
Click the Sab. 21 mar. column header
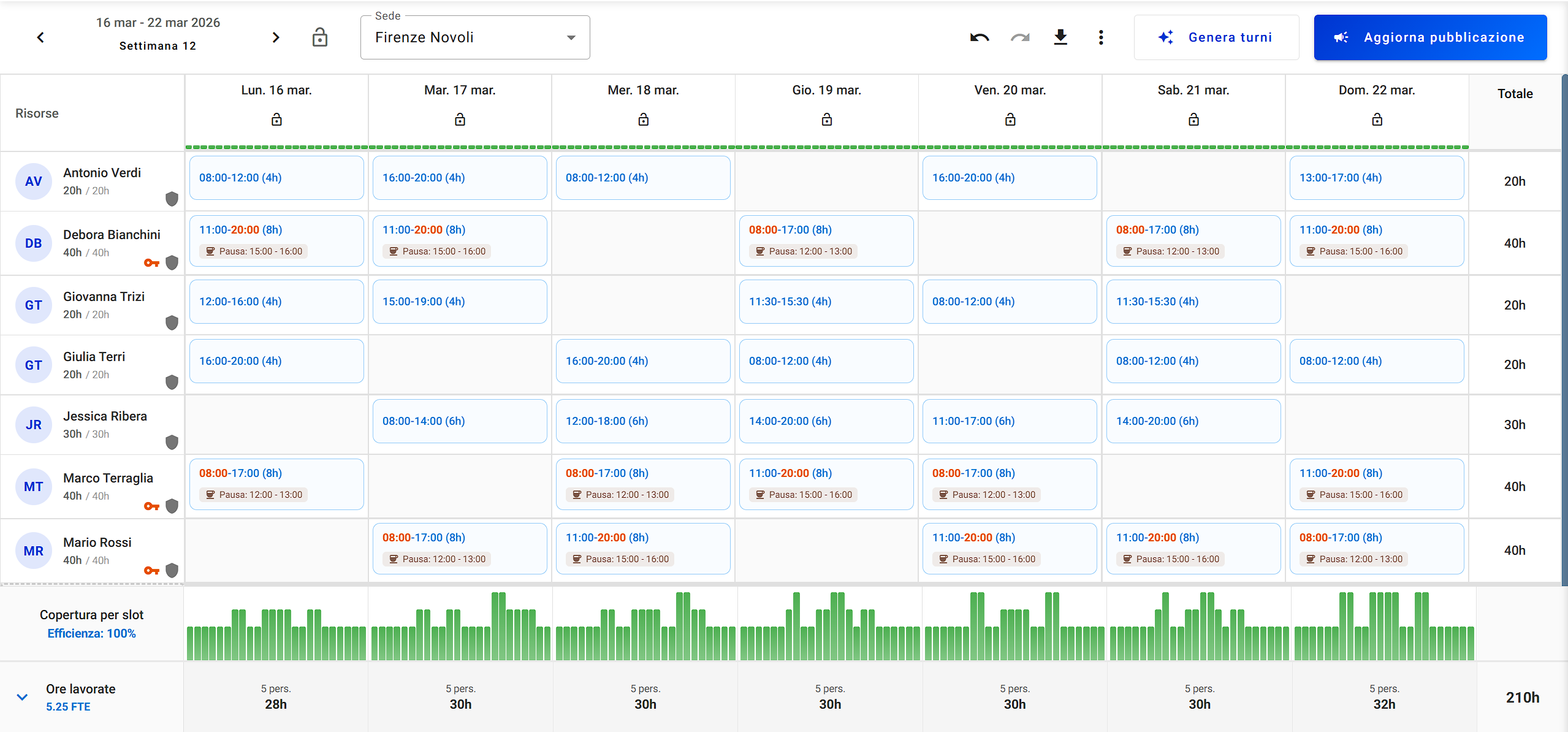click(x=1193, y=90)
